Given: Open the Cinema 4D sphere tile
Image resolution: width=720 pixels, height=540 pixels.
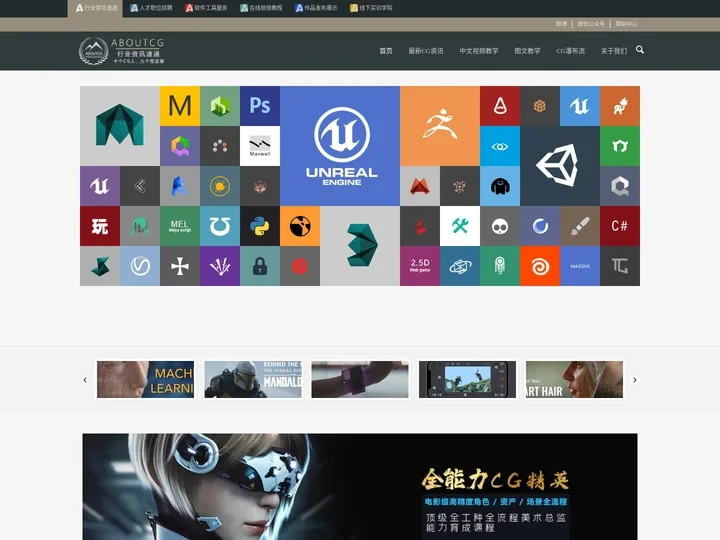Looking at the screenshot, I should click(x=540, y=226).
